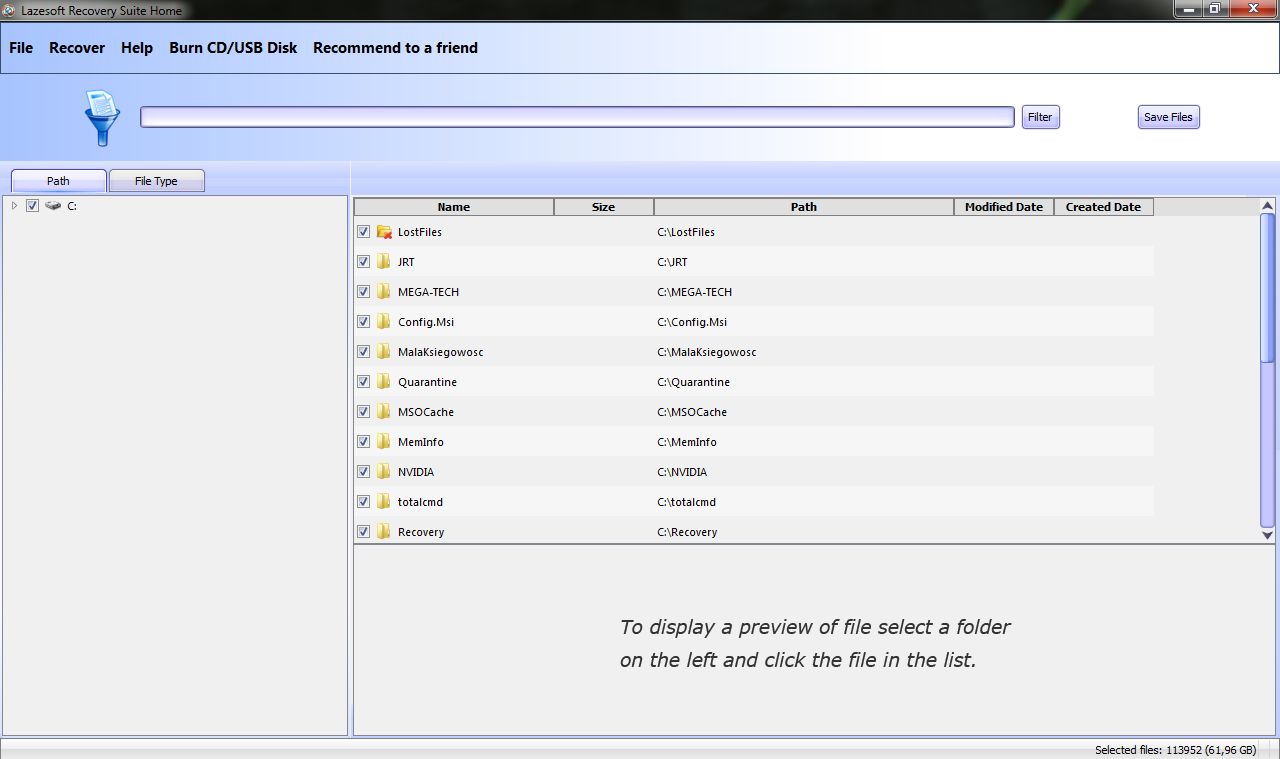The height and width of the screenshot is (759, 1280).
Task: Uncheck the Quarantine checkbox
Action: point(364,382)
